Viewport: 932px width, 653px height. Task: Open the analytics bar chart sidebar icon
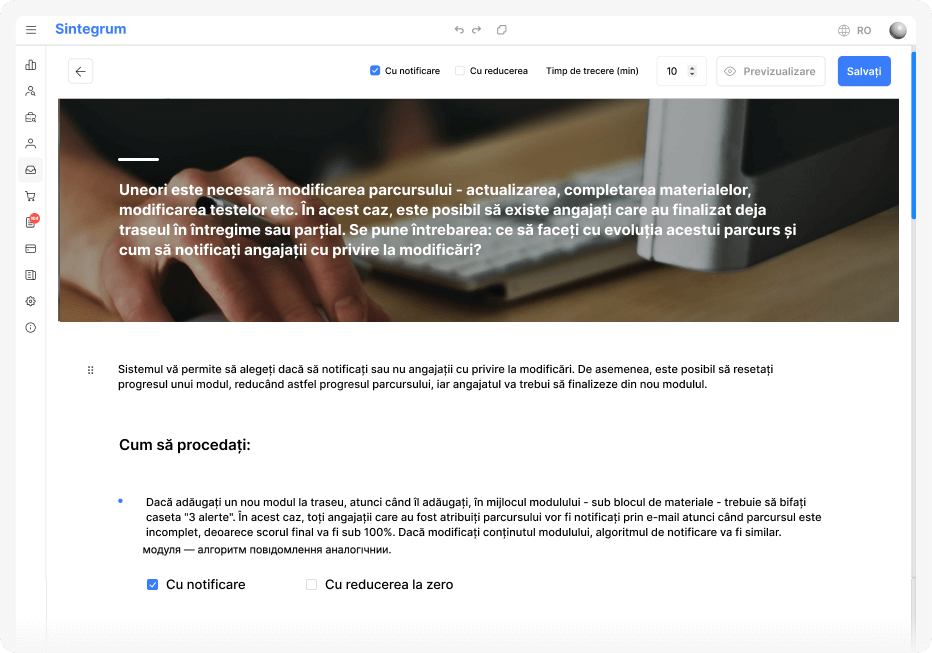(x=31, y=65)
